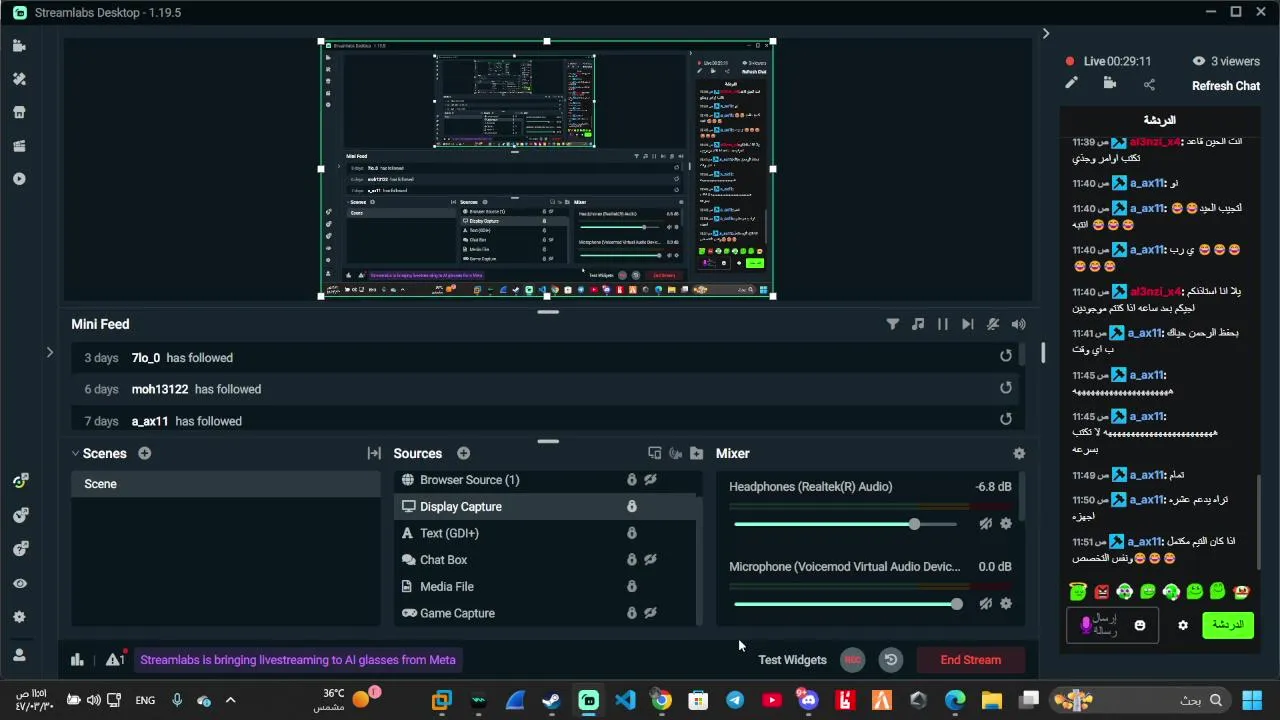Toggle lock on Chat Box source
The image size is (1280, 720).
[632, 560]
